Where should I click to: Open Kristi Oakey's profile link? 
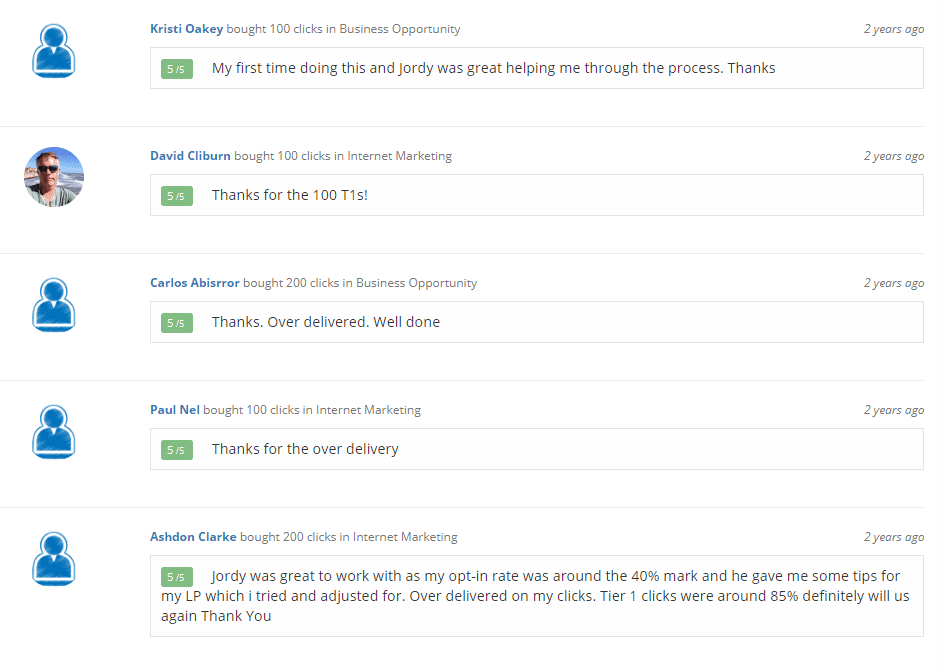point(187,29)
